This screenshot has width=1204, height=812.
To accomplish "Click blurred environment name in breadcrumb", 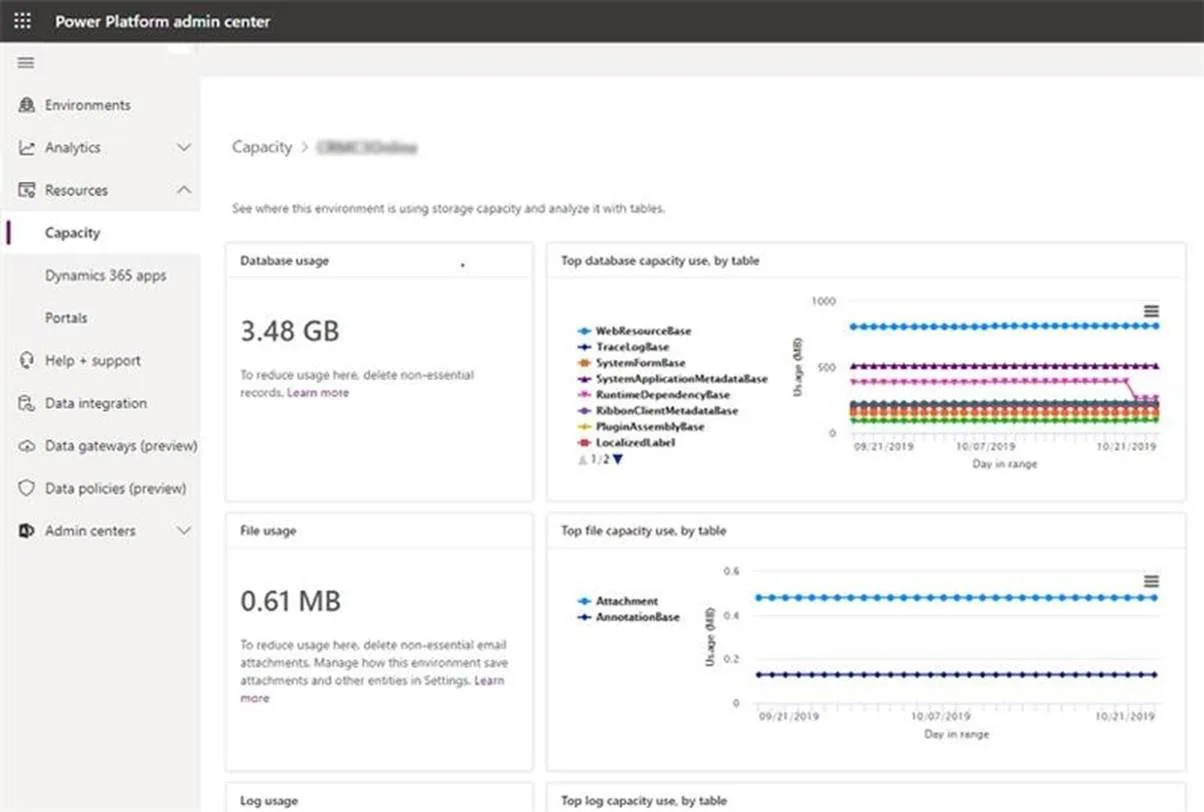I will tap(367, 147).
